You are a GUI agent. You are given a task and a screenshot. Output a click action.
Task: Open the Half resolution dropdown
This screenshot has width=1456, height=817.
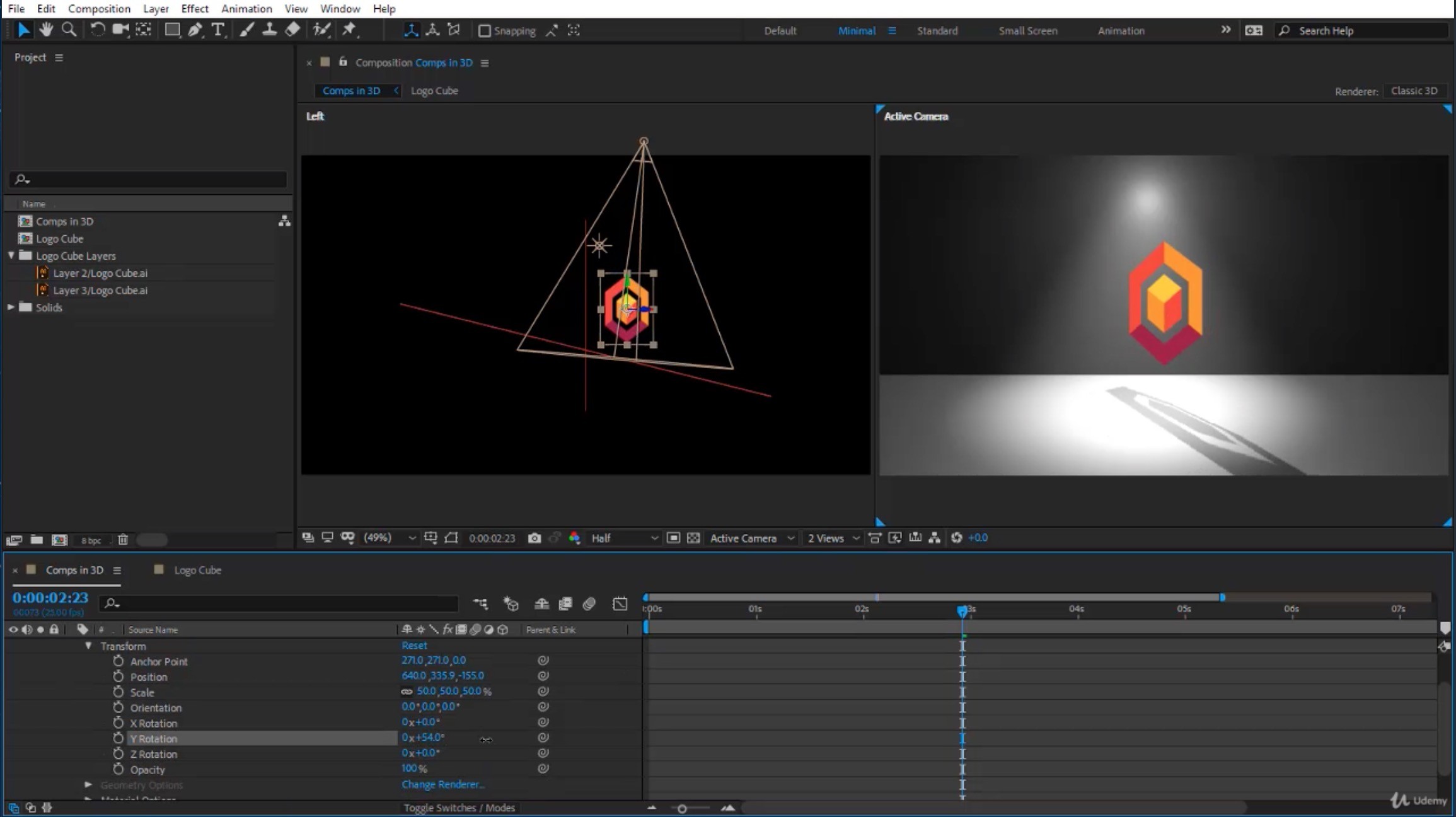[x=624, y=538]
